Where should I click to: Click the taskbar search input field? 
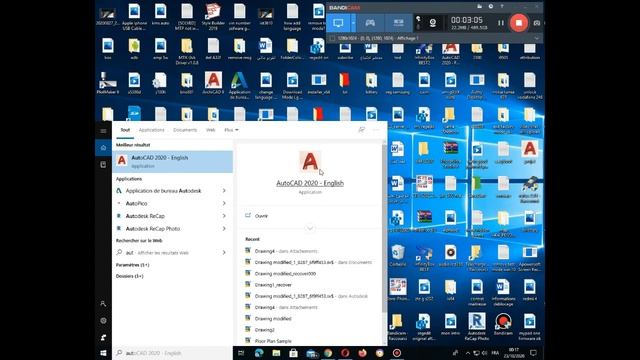[x=172, y=353]
